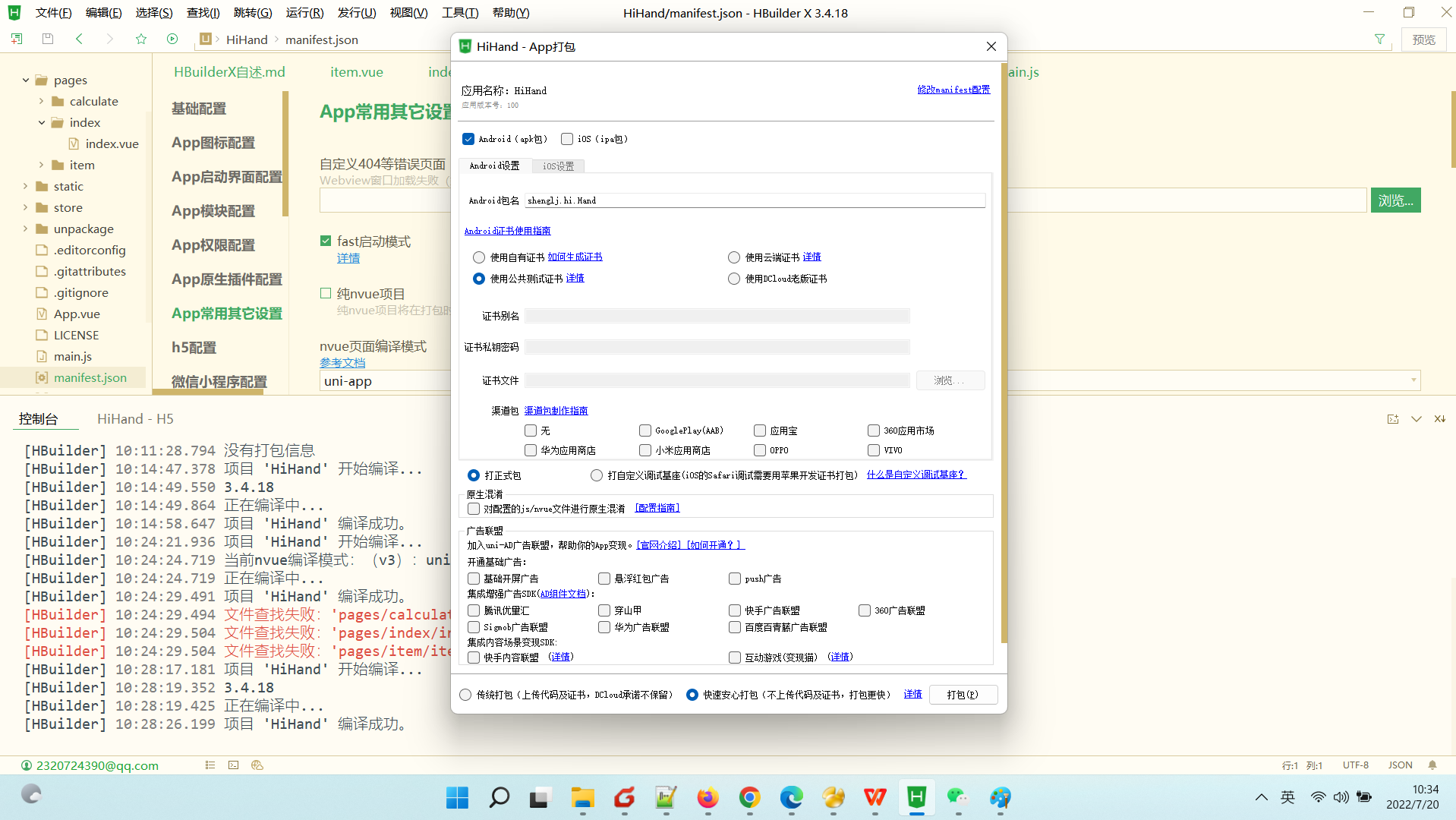Switch to HBuilderX自述.md tab
The image size is (1456, 820).
(229, 72)
